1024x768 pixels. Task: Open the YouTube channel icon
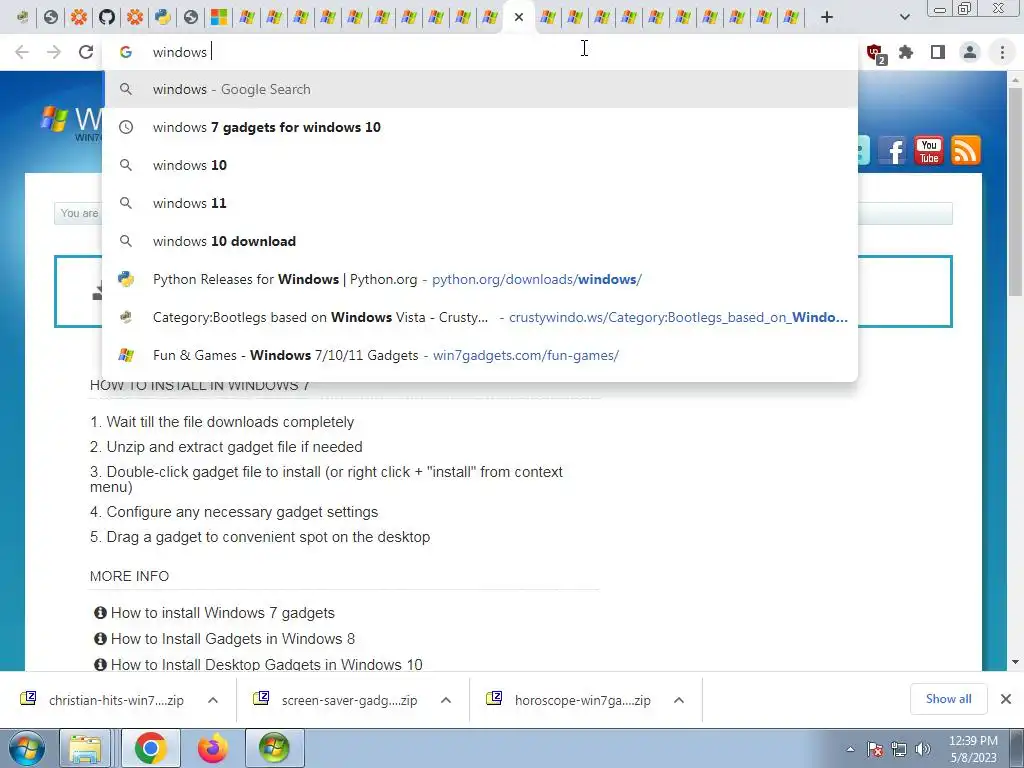pyautogui.click(x=929, y=151)
